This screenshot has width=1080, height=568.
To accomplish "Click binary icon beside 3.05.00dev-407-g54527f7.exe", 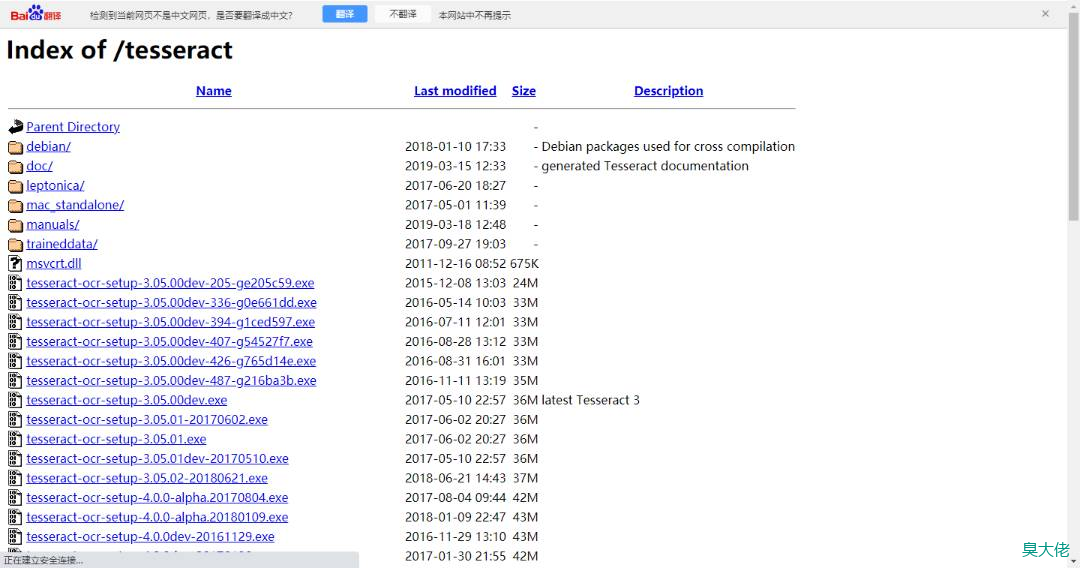I will 15,341.
